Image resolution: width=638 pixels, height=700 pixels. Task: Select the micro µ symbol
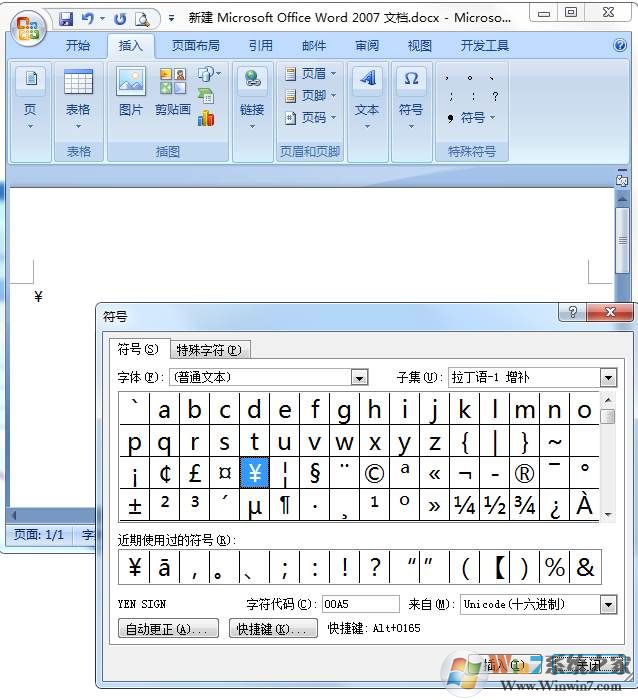tap(254, 505)
